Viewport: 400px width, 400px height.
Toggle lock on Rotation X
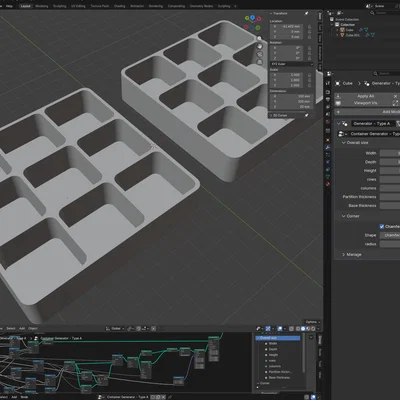click(309, 48)
